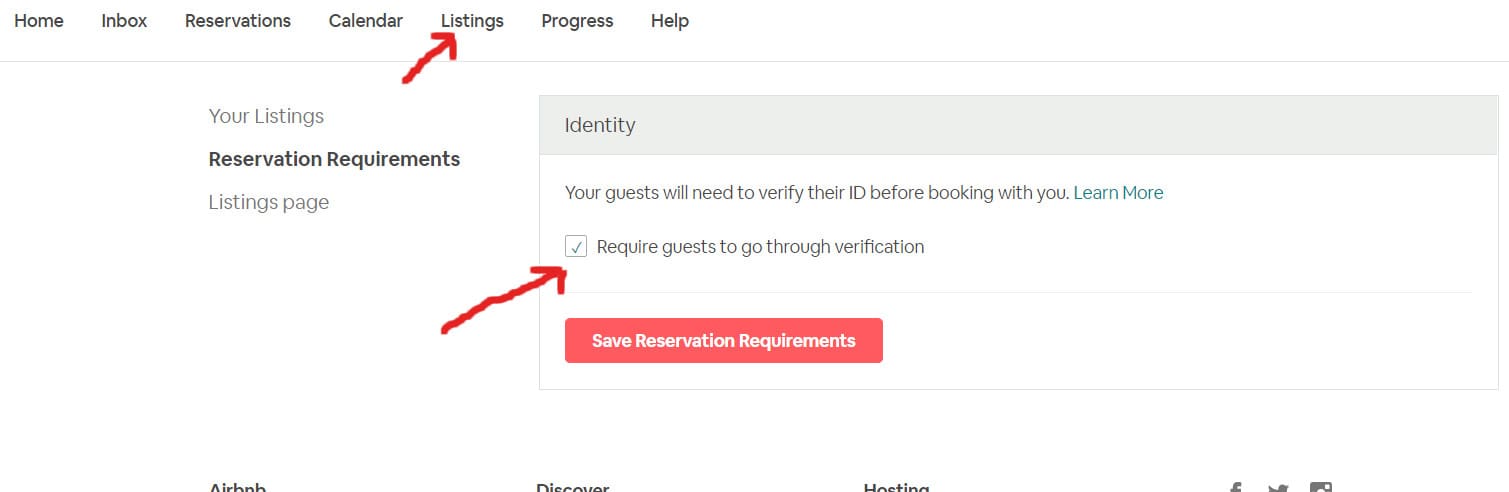1509x492 pixels.
Task: View the Progress tab
Action: click(x=577, y=21)
